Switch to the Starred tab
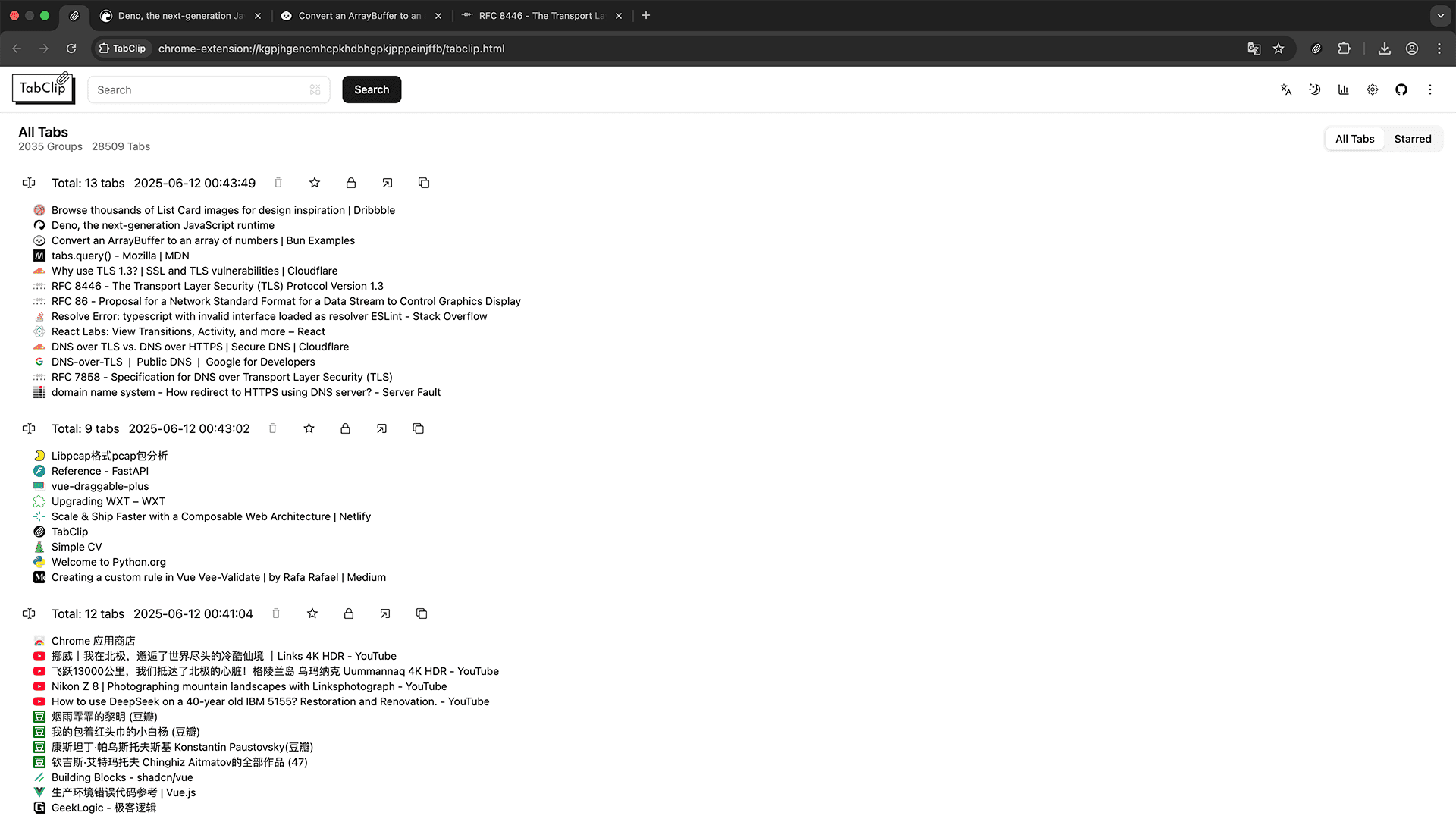This screenshot has width=1456, height=819. click(x=1413, y=139)
